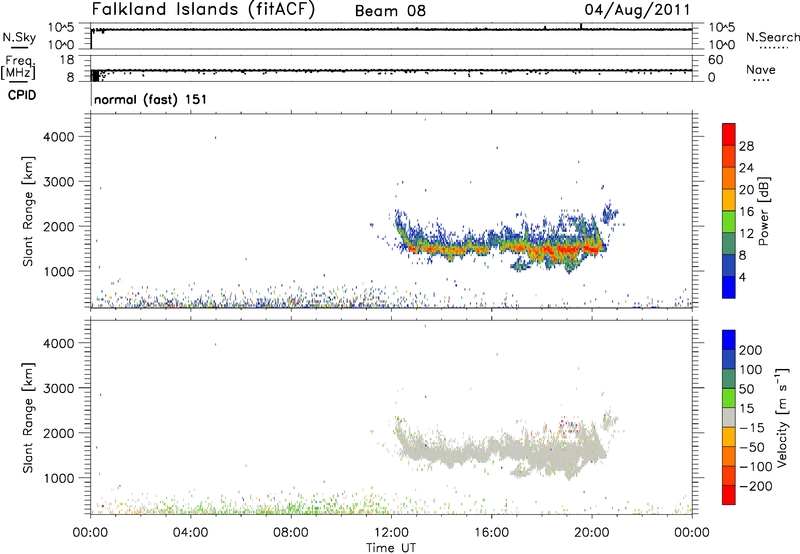Click the date '04/Aug/2011'

click(x=637, y=10)
